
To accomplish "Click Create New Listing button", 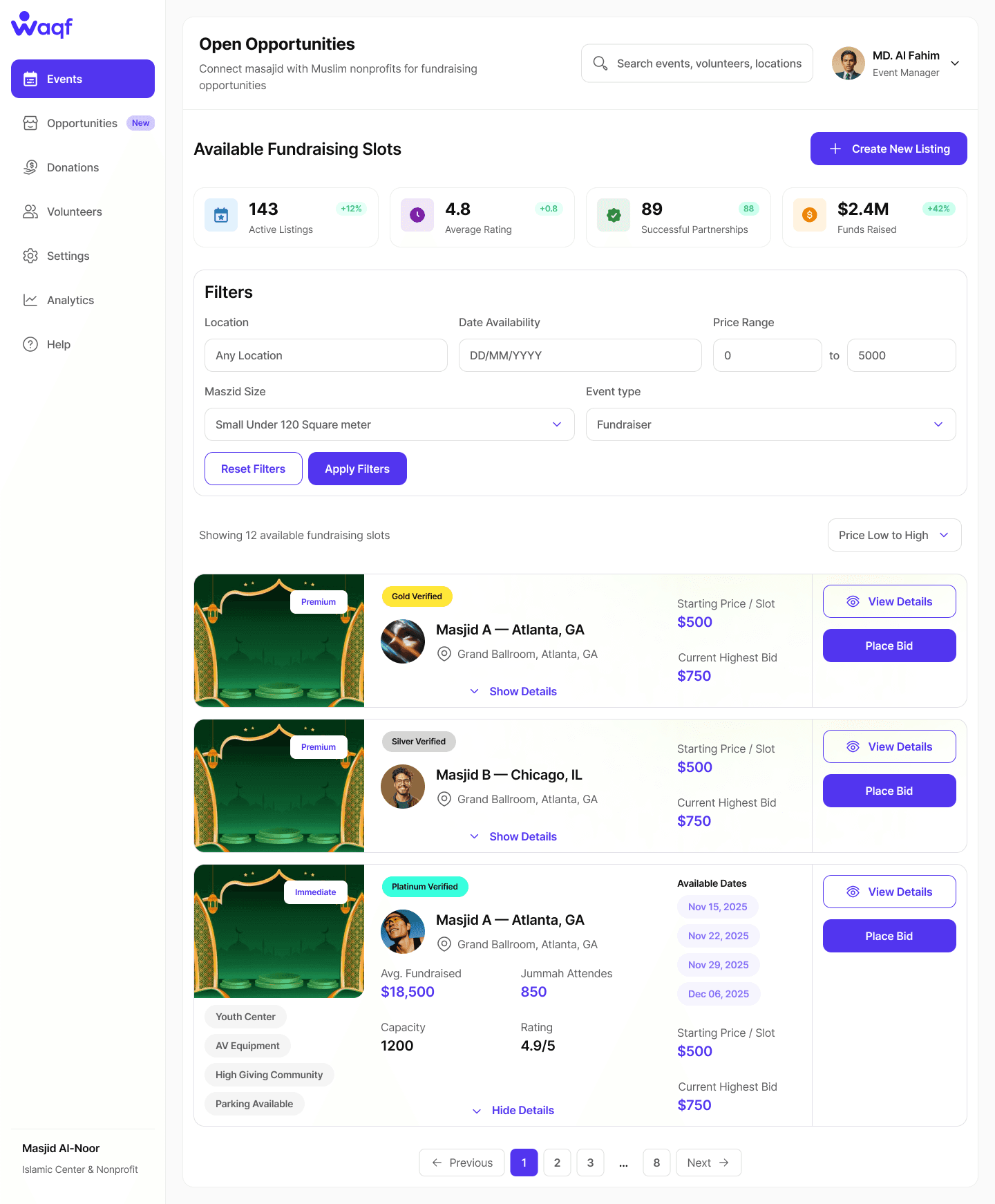I will (x=889, y=149).
